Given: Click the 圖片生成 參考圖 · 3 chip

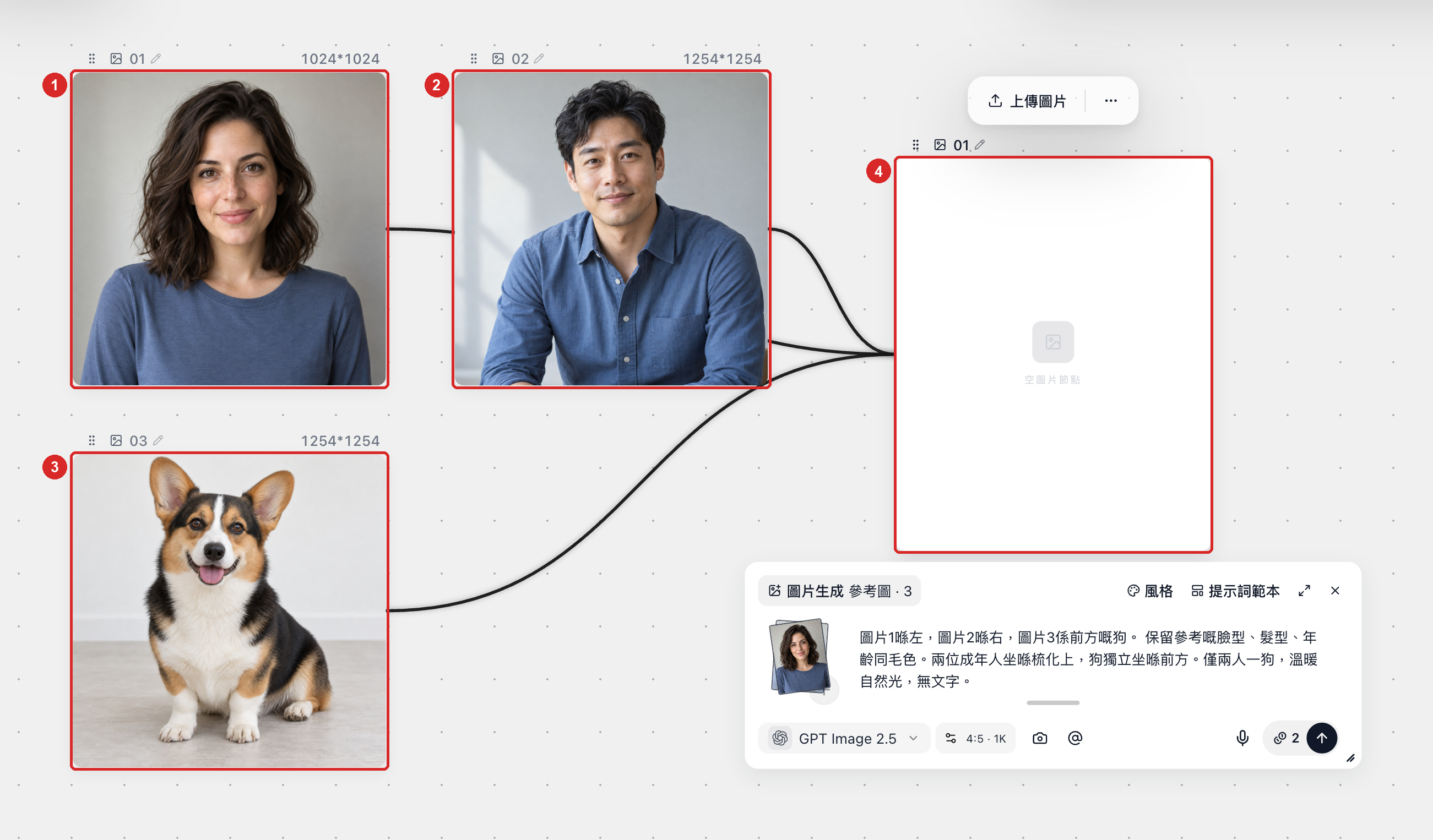Looking at the screenshot, I should [839, 591].
